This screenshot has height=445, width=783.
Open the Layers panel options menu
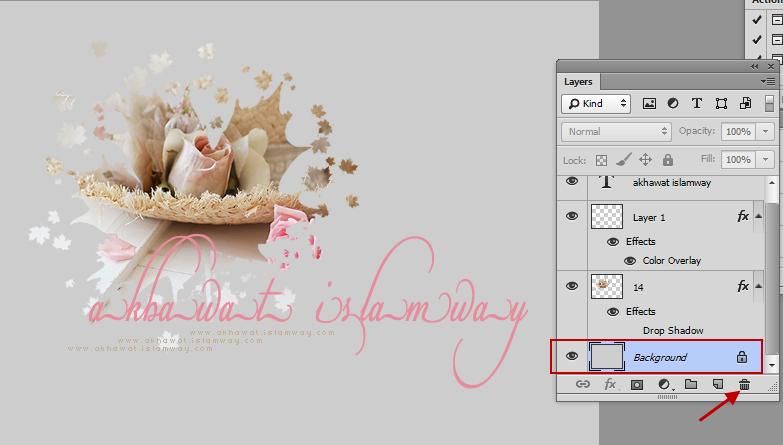tap(768, 81)
